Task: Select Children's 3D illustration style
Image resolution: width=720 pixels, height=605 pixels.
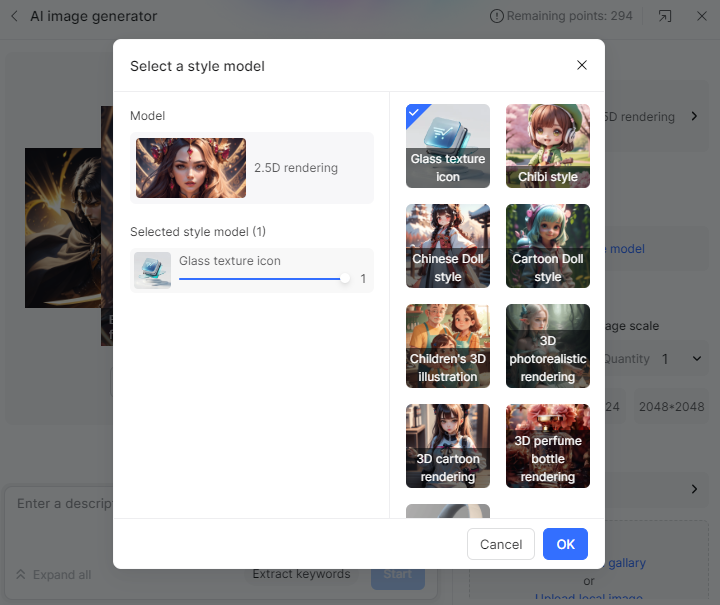Action: point(448,346)
